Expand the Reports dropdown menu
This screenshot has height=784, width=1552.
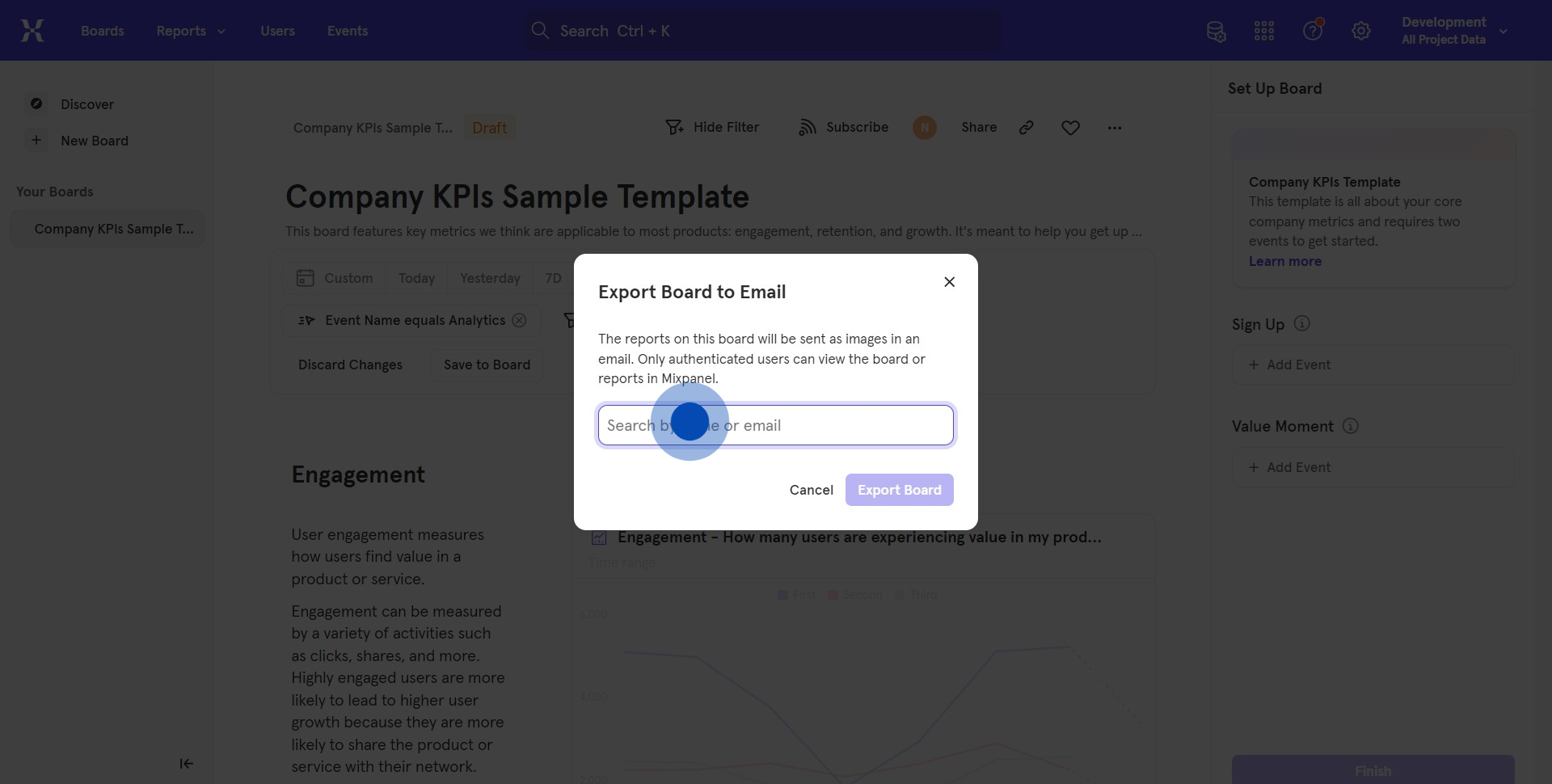(192, 31)
